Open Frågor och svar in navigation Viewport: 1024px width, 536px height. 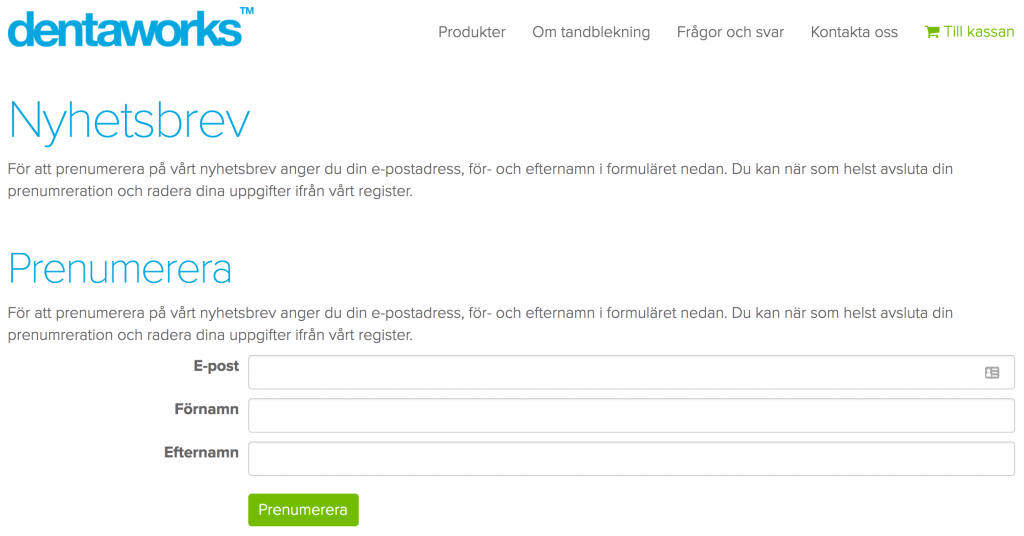(730, 32)
